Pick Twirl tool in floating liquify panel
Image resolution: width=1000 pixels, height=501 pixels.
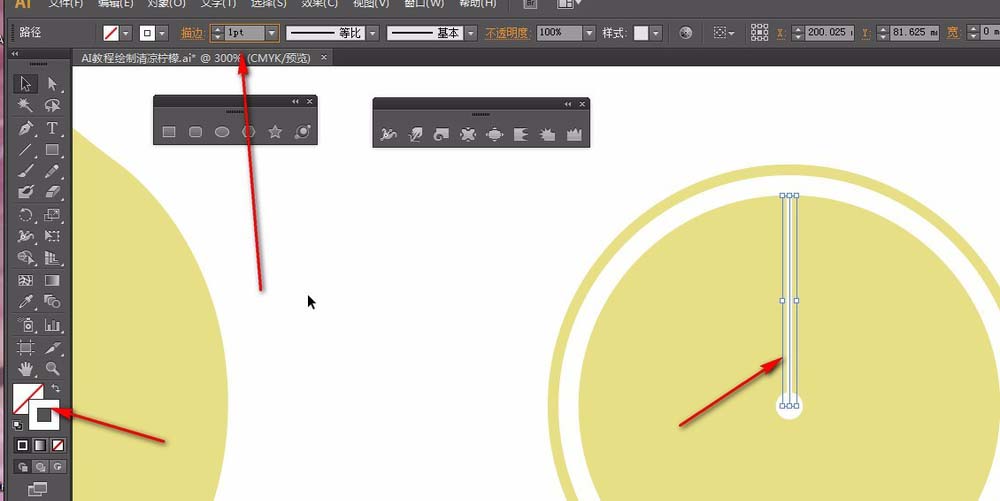441,134
